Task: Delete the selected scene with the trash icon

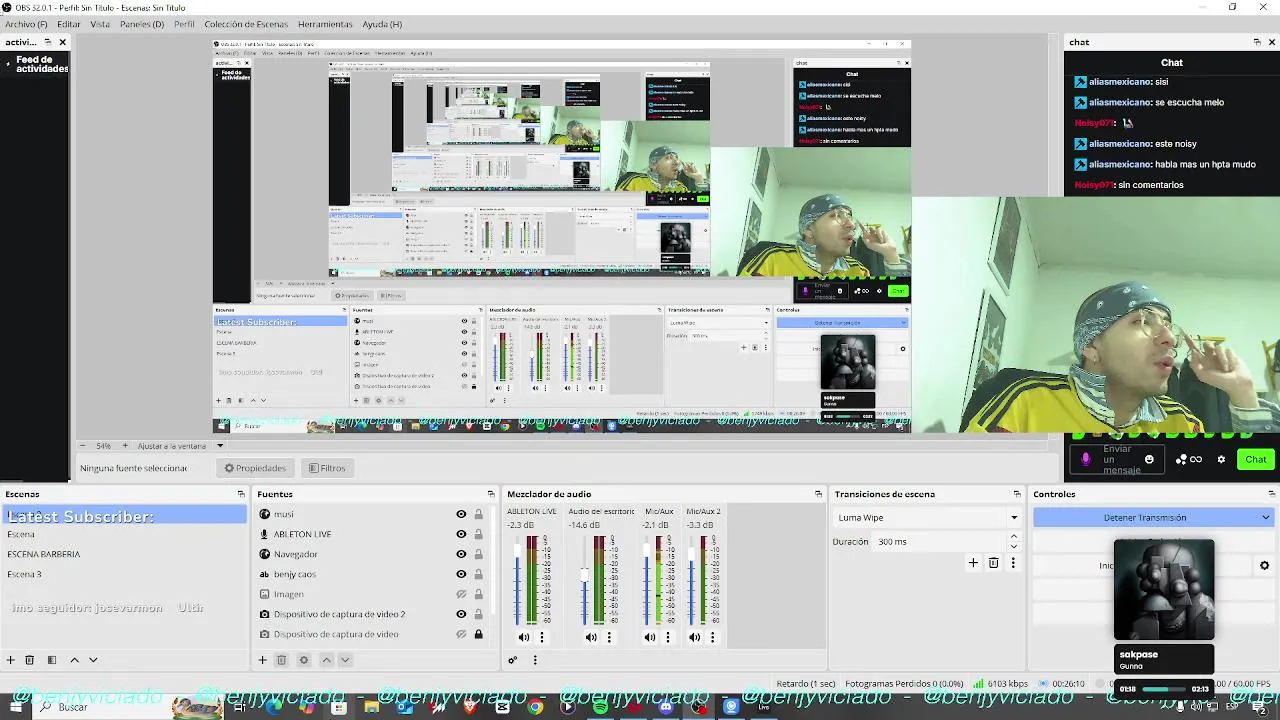Action: (x=30, y=660)
